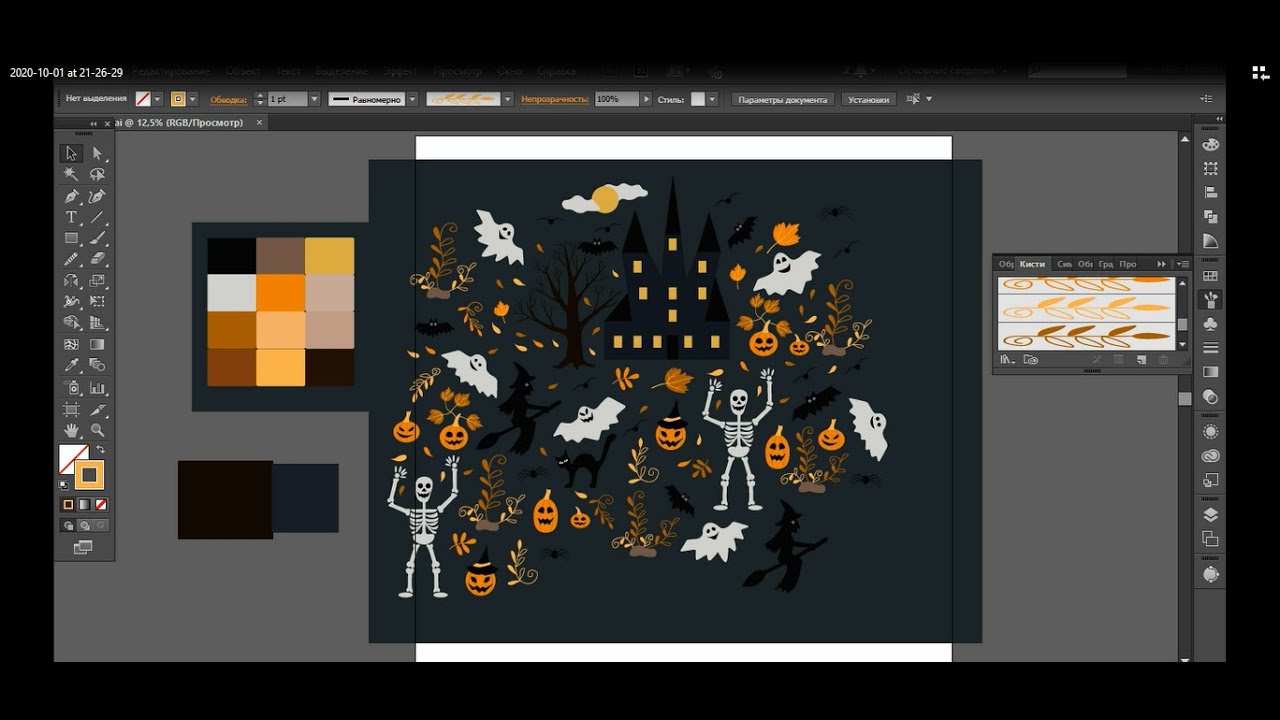Viewport: 1280px width, 720px height.
Task: Set paint mode to Gradient
Action: 84,505
